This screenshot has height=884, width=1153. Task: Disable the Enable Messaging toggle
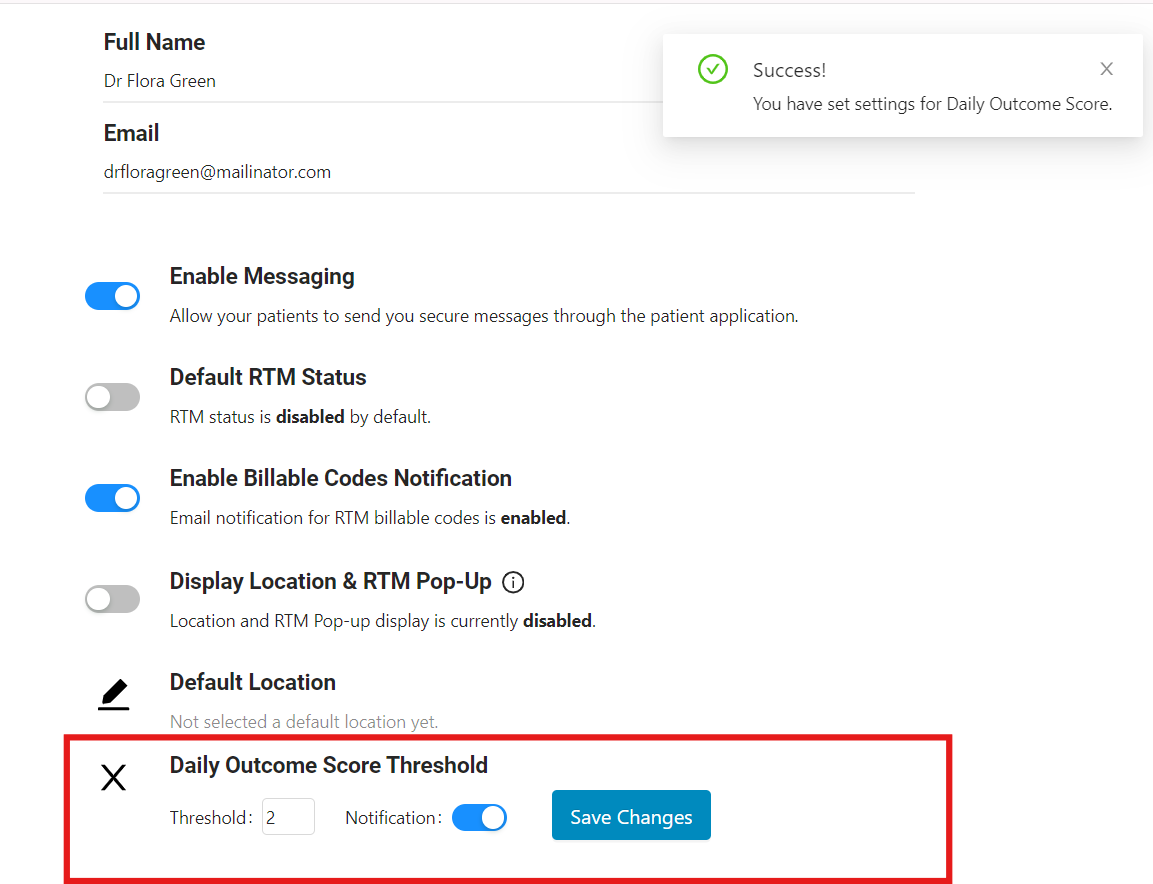pyautogui.click(x=112, y=296)
